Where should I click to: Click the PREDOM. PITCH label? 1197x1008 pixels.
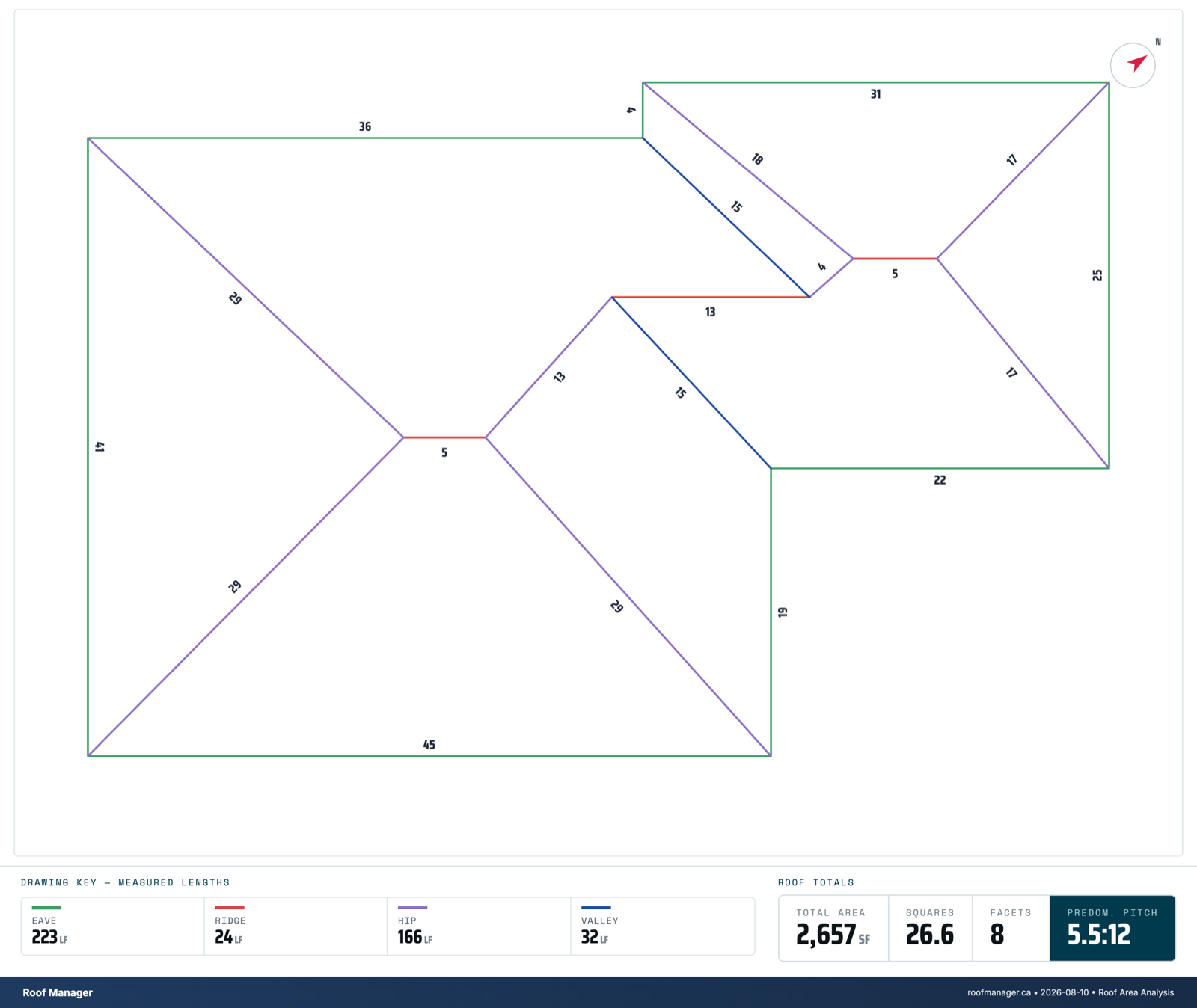coord(1112,912)
